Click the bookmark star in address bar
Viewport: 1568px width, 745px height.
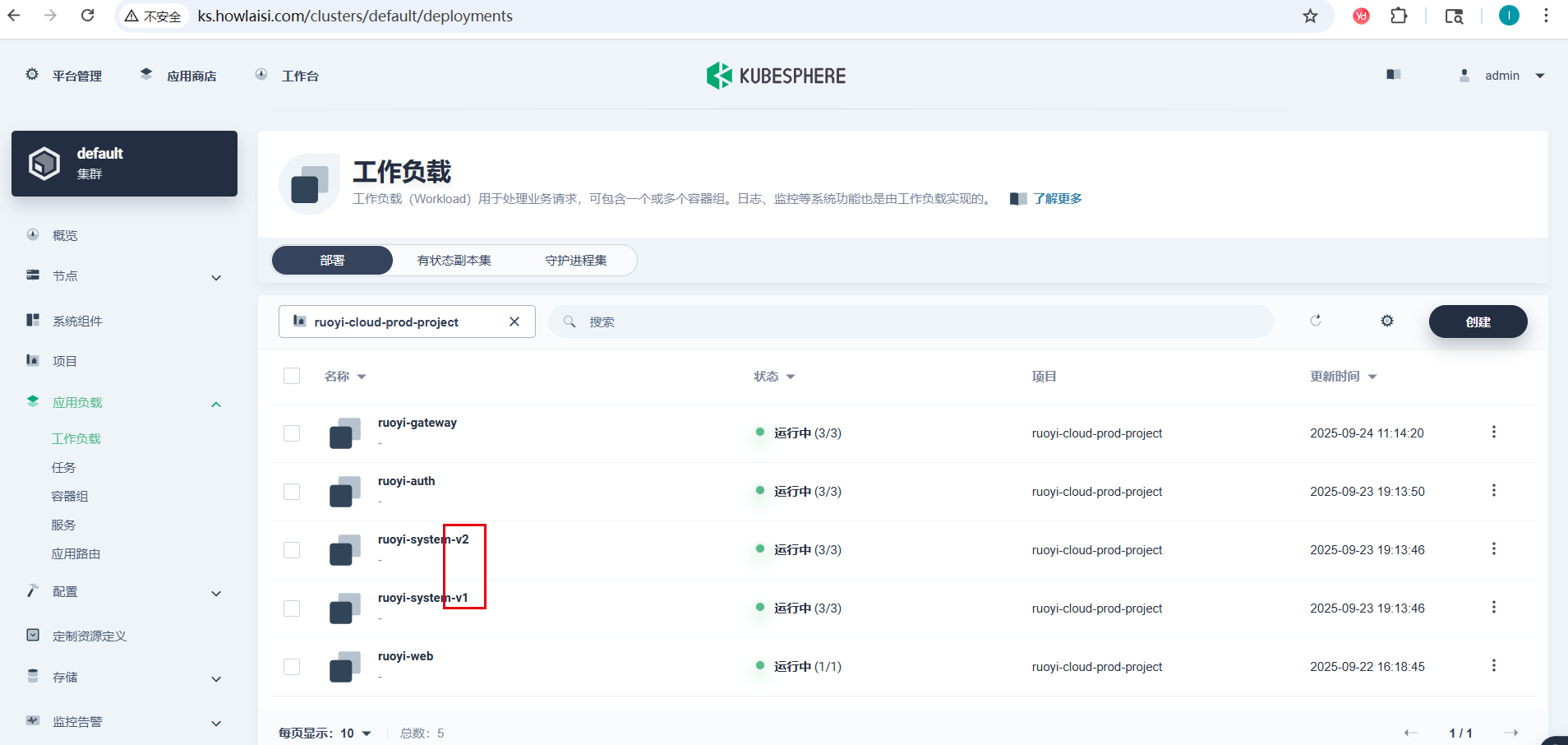pos(1310,16)
